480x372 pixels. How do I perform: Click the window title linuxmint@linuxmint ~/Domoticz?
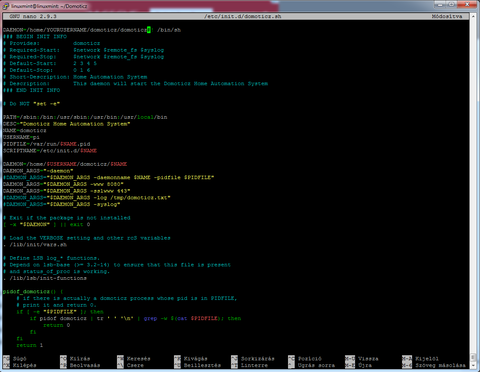click(x=49, y=6)
